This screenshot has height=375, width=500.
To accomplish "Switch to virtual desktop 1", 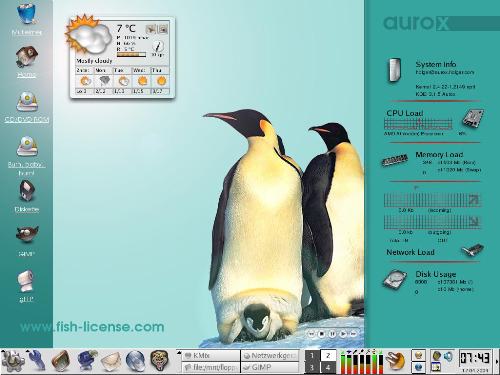I will [x=312, y=356].
